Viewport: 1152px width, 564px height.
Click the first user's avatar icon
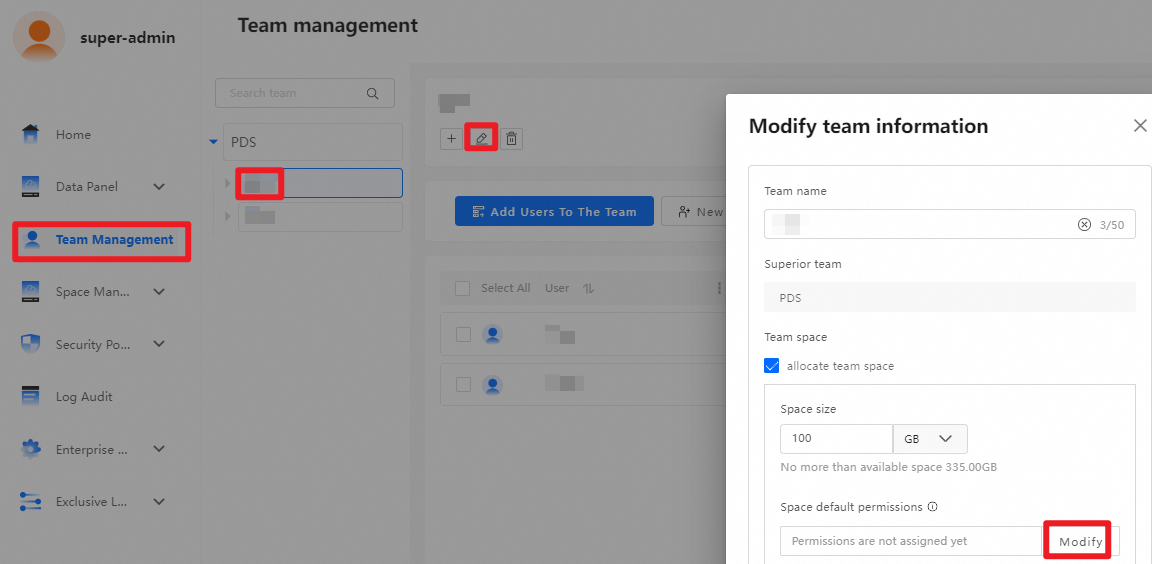click(493, 335)
